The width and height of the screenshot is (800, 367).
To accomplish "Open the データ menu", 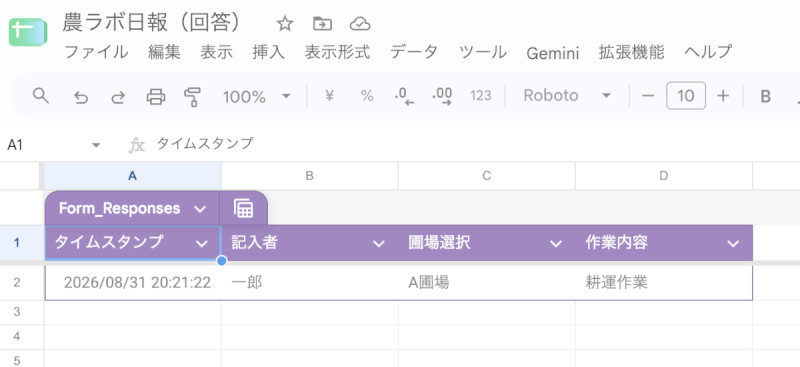I will pyautogui.click(x=414, y=52).
